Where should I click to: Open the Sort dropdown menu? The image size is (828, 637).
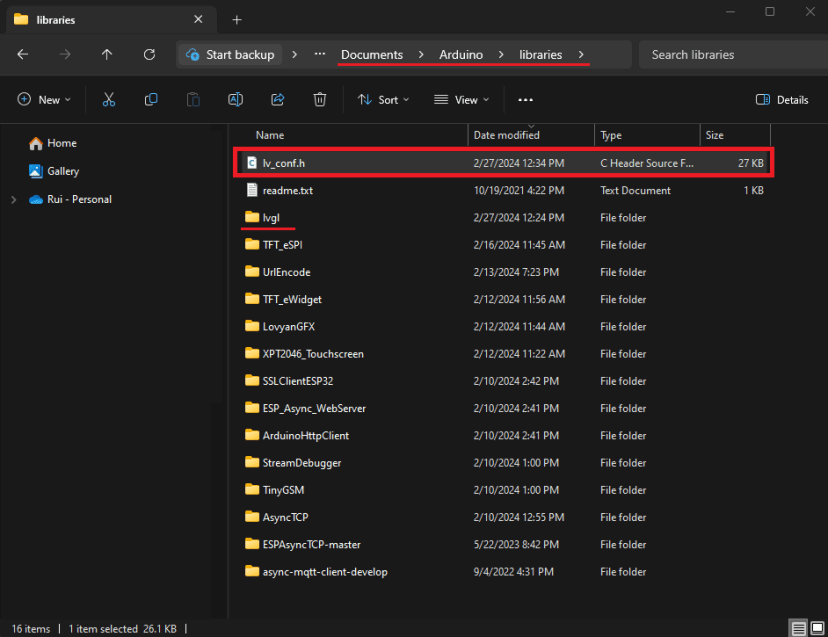pyautogui.click(x=383, y=100)
